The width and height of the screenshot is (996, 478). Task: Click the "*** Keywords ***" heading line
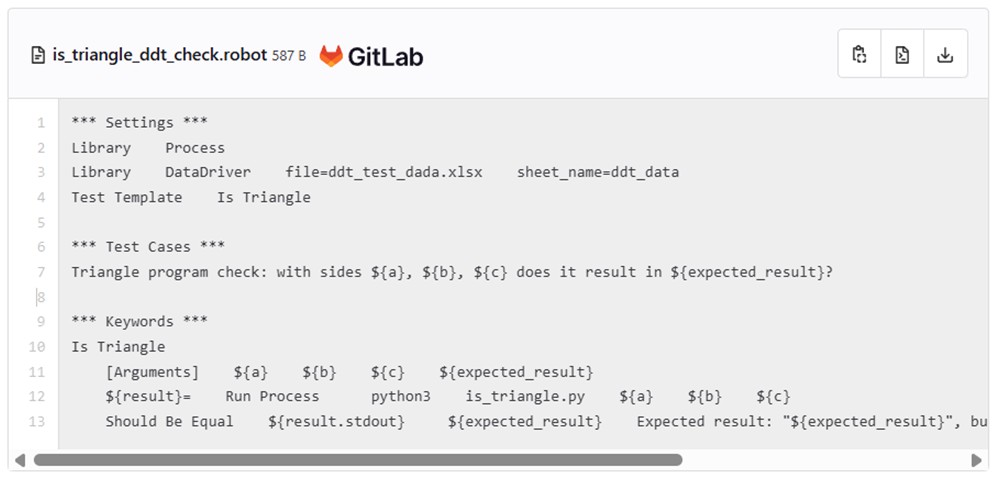click(139, 322)
